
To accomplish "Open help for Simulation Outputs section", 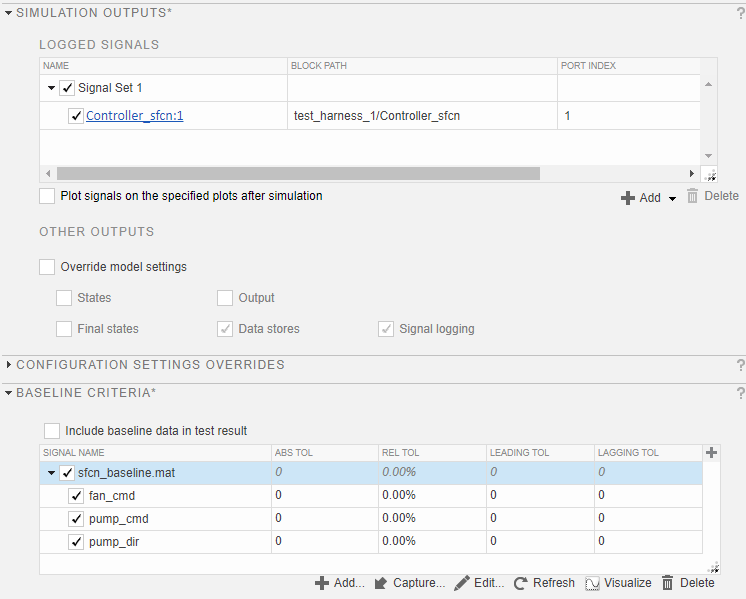I will [x=740, y=13].
